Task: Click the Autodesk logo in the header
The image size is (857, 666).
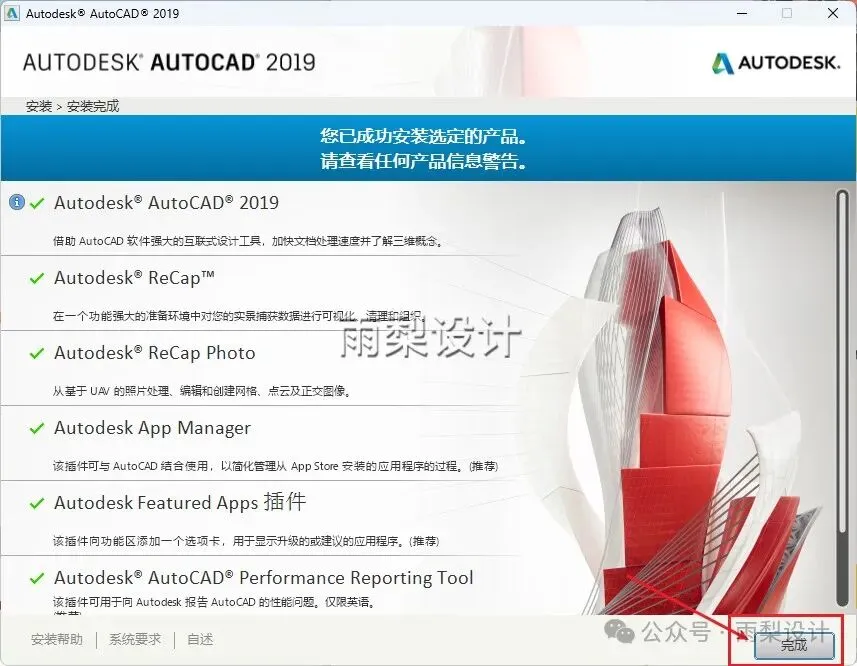Action: [776, 63]
